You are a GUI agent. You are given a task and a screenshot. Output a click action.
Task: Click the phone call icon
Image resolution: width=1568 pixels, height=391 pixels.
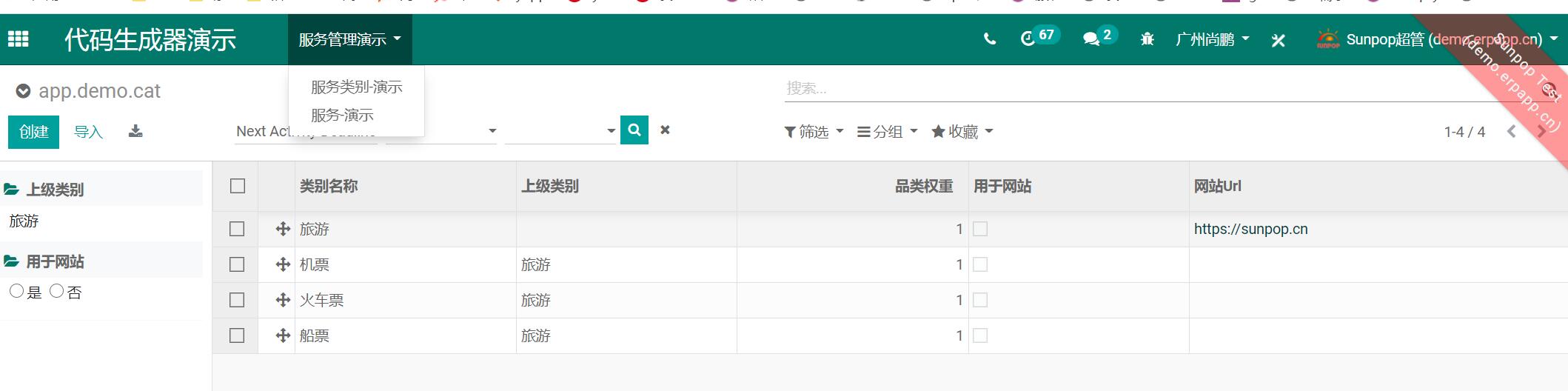[989, 39]
